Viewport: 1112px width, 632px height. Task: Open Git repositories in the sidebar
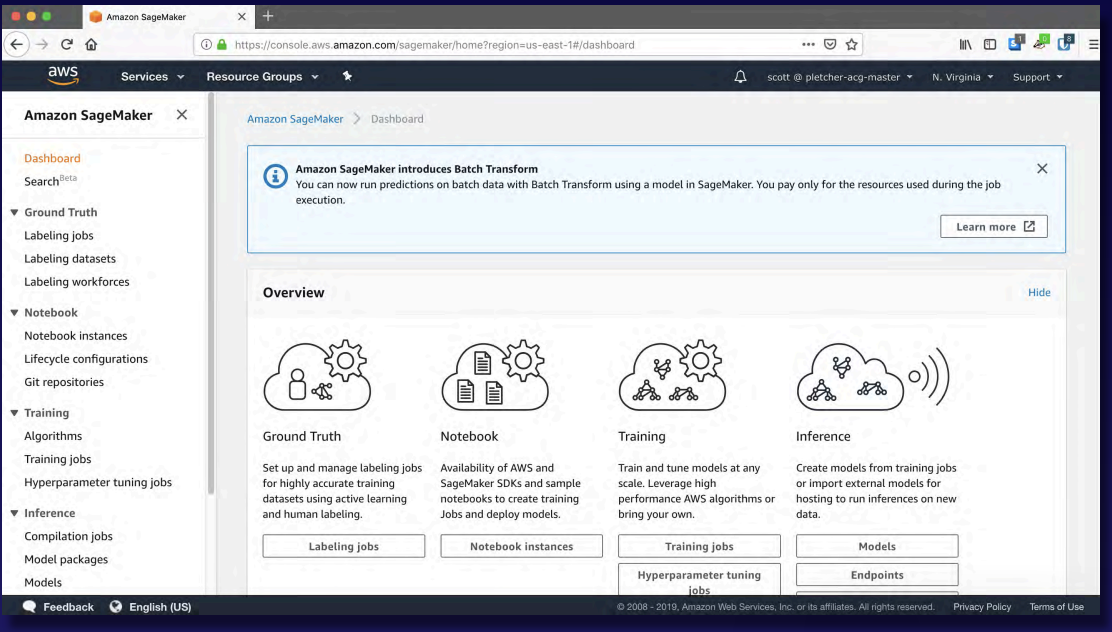[64, 382]
